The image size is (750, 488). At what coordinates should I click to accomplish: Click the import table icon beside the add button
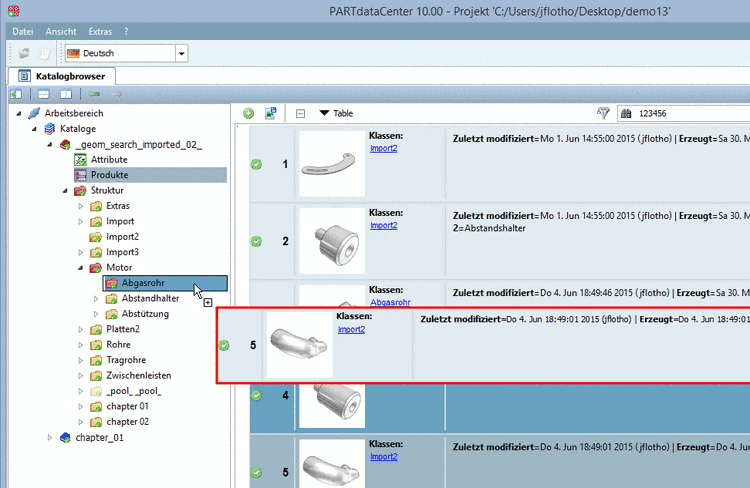(x=271, y=113)
